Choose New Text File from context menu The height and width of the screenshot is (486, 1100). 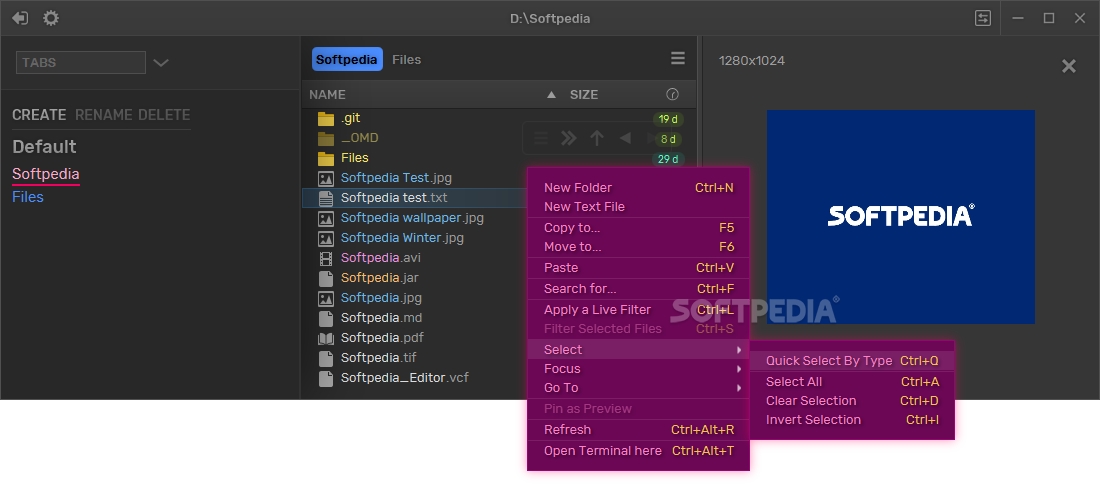coord(638,206)
